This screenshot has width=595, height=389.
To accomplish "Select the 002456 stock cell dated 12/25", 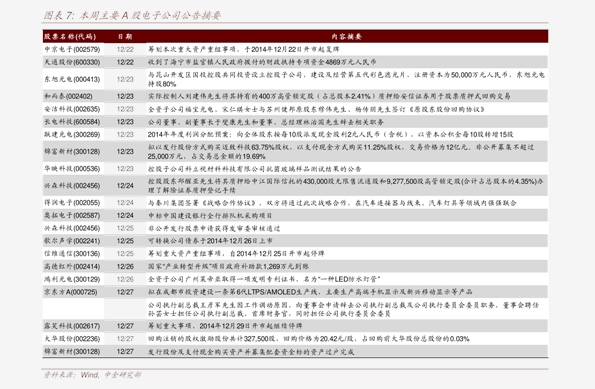I will 72,228.
